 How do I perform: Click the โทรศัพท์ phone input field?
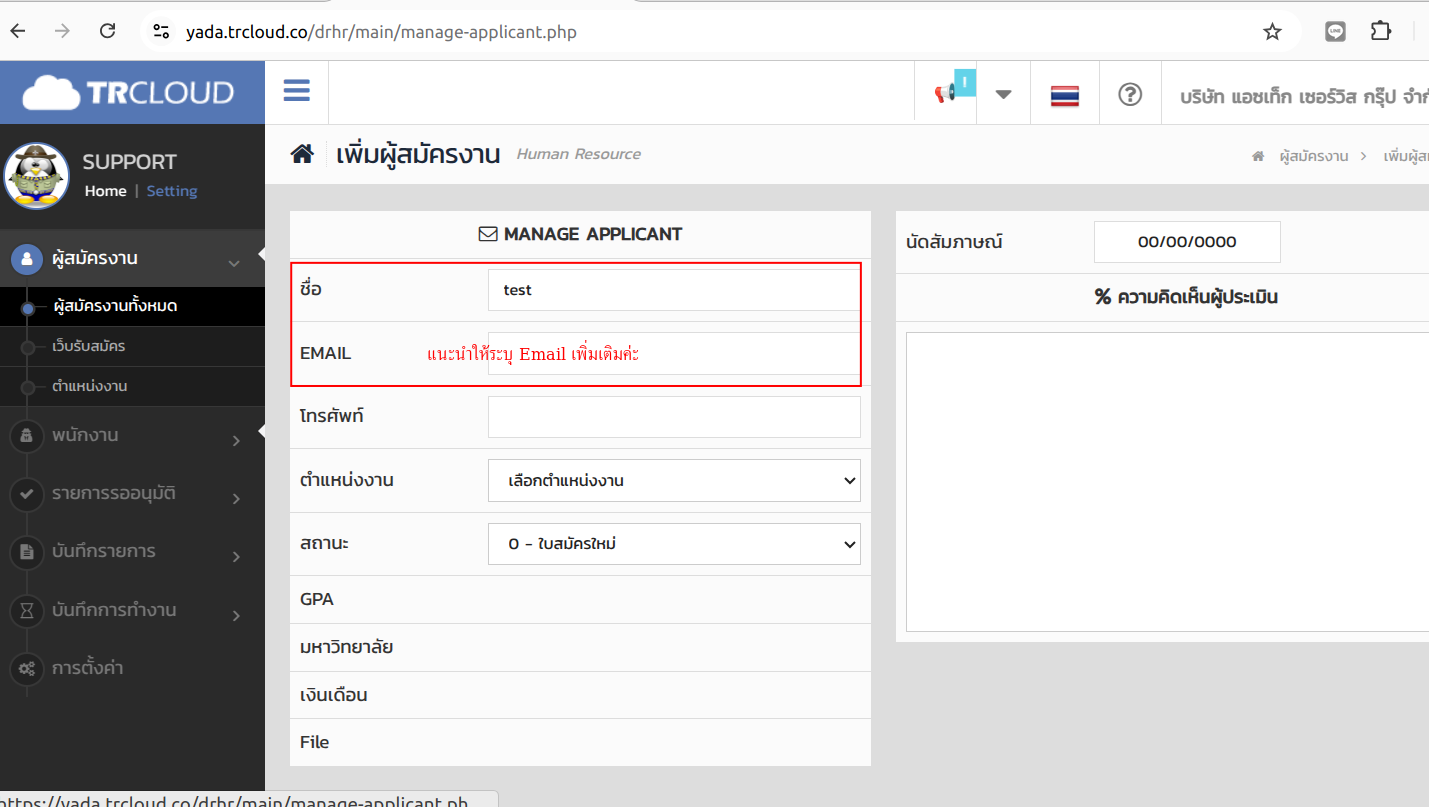coord(674,417)
